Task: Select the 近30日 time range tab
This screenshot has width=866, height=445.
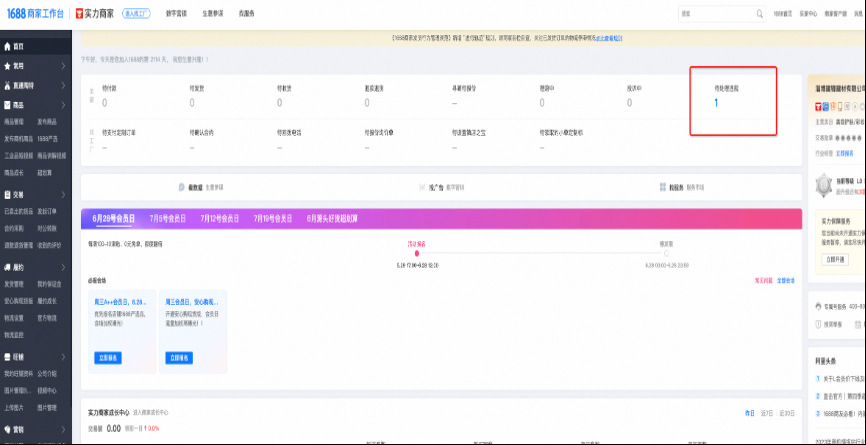Action: click(x=790, y=412)
